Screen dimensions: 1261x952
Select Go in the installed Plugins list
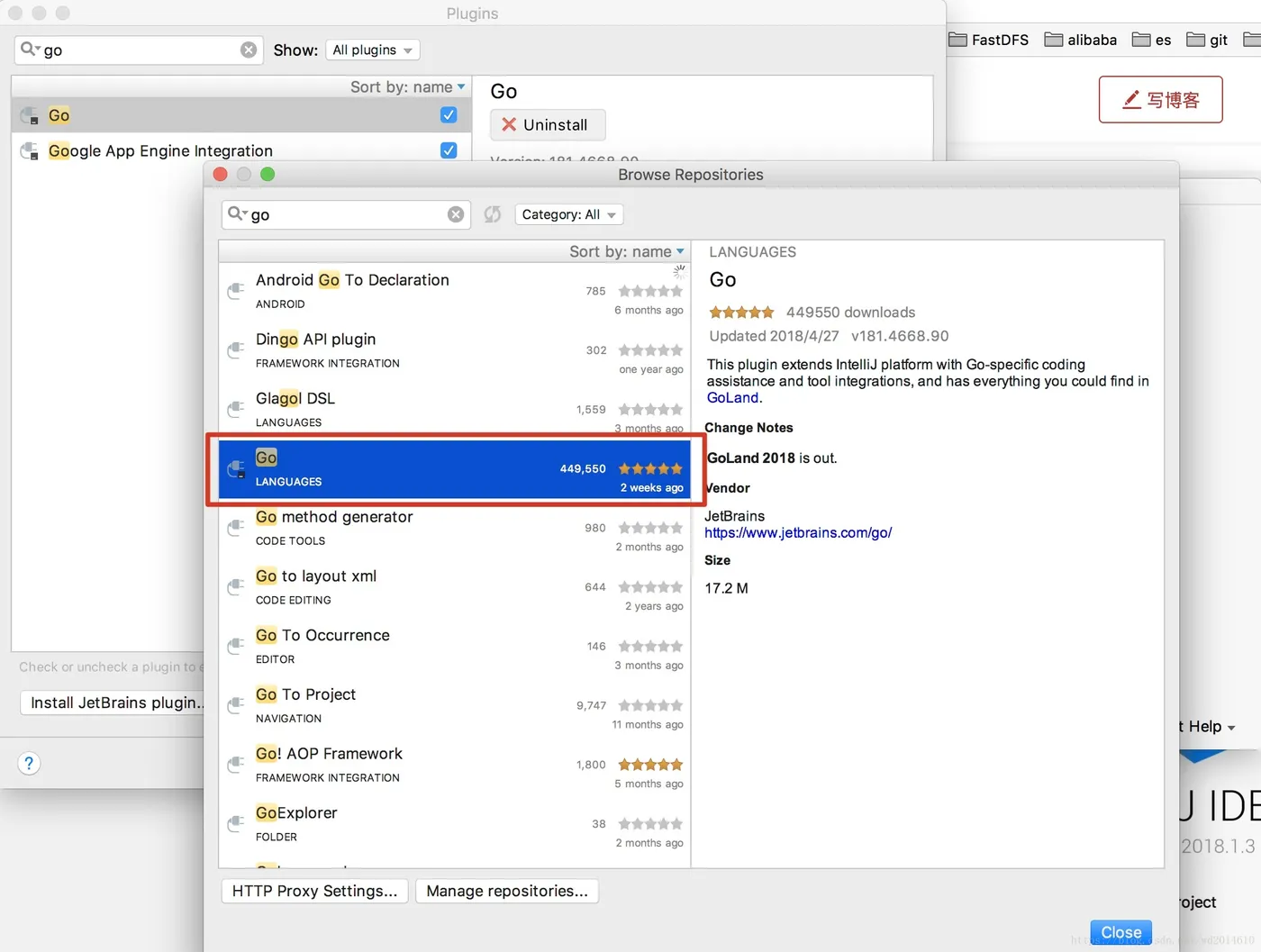(x=241, y=115)
